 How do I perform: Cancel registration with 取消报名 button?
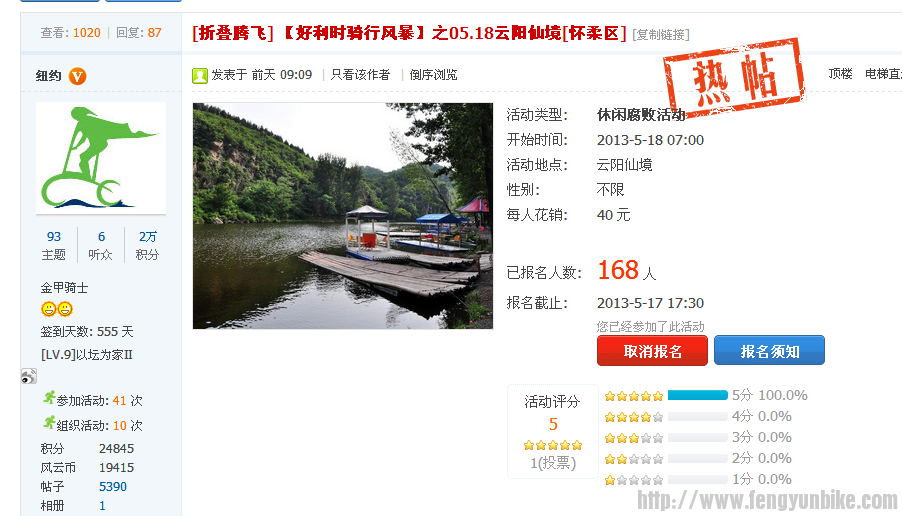pyautogui.click(x=652, y=350)
